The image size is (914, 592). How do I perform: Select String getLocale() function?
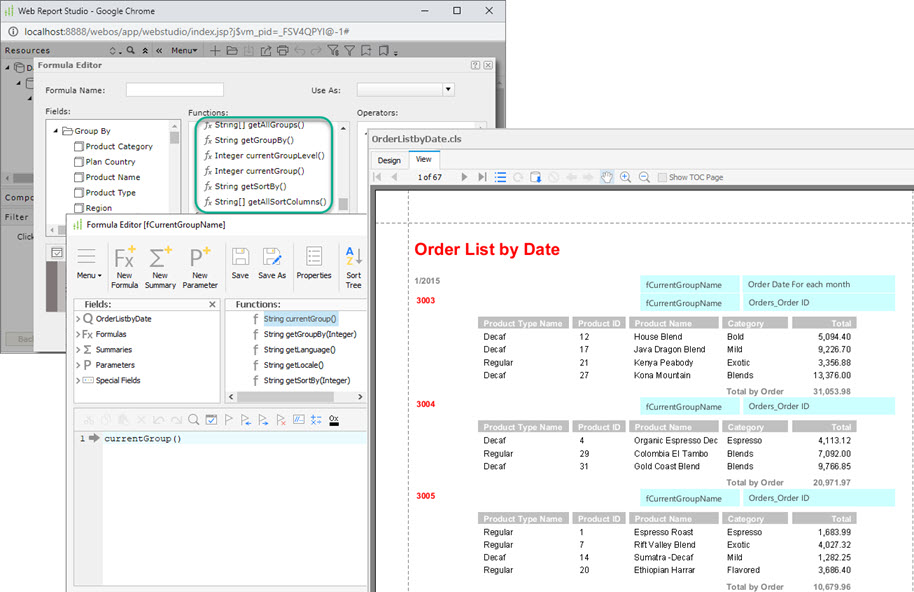(293, 365)
